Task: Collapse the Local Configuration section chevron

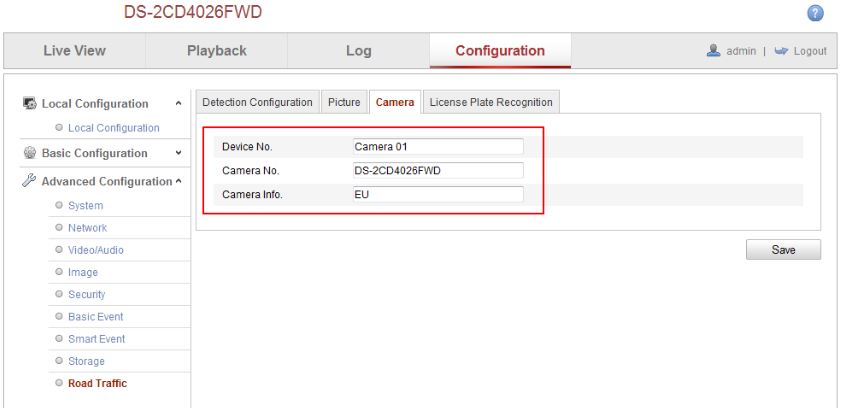Action: (x=178, y=103)
